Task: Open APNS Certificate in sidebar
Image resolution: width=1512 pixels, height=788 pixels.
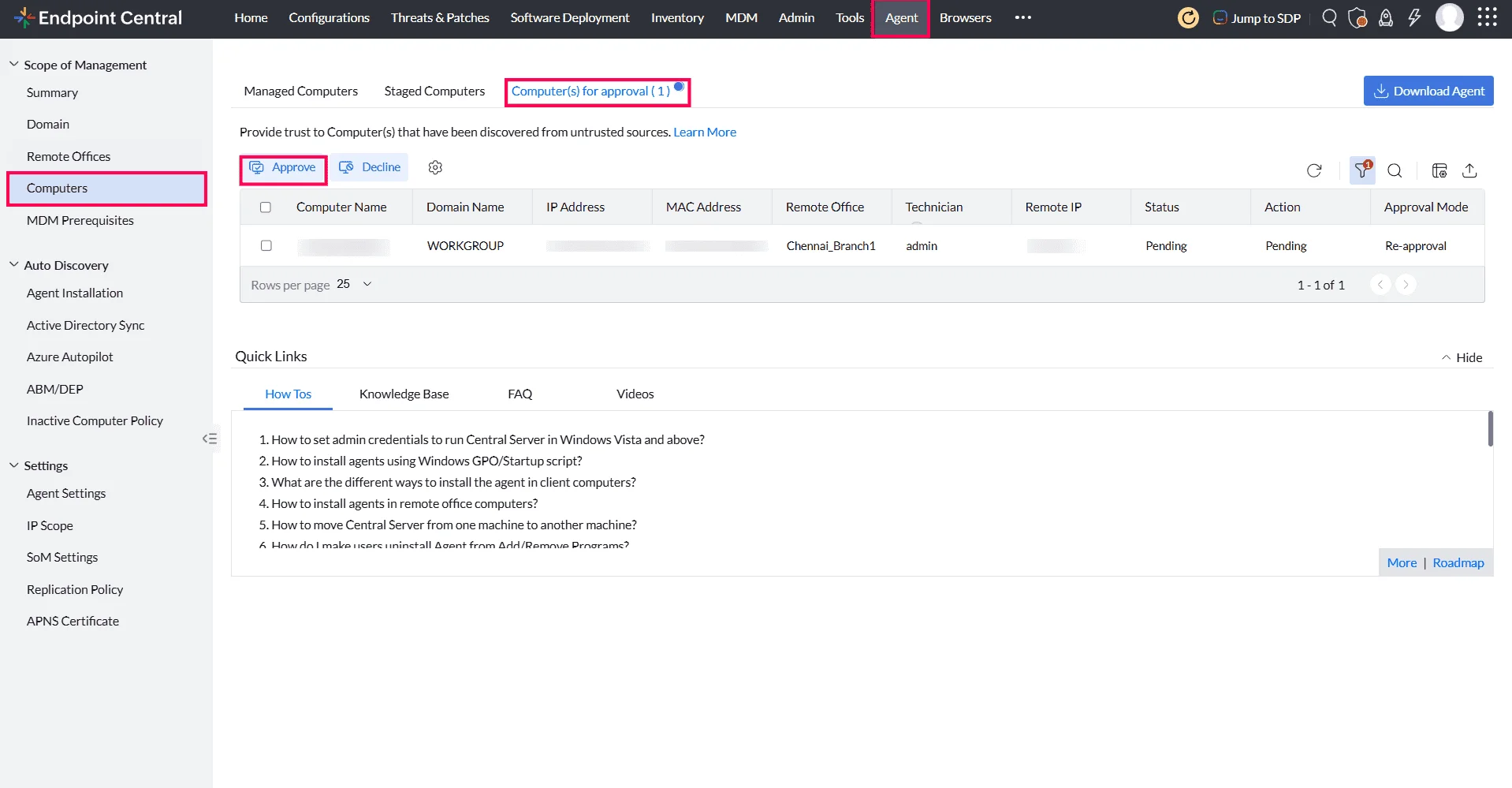Action: (x=73, y=621)
